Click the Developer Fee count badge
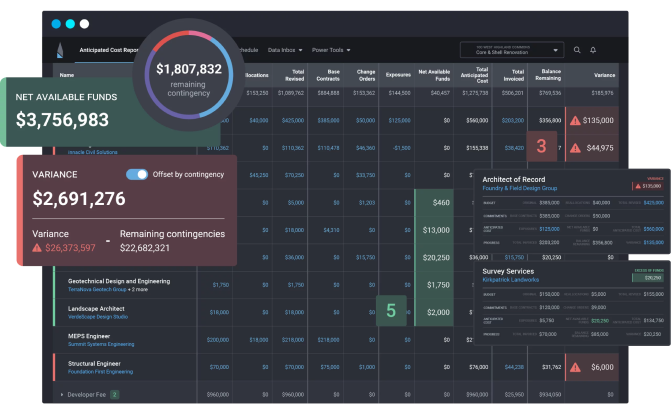 [x=114, y=395]
